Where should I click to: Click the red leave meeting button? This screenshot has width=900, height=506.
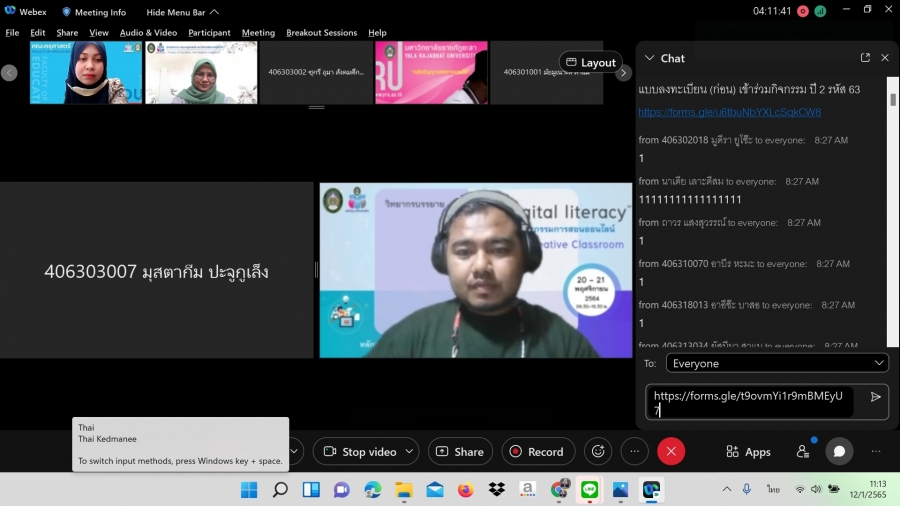pos(671,452)
